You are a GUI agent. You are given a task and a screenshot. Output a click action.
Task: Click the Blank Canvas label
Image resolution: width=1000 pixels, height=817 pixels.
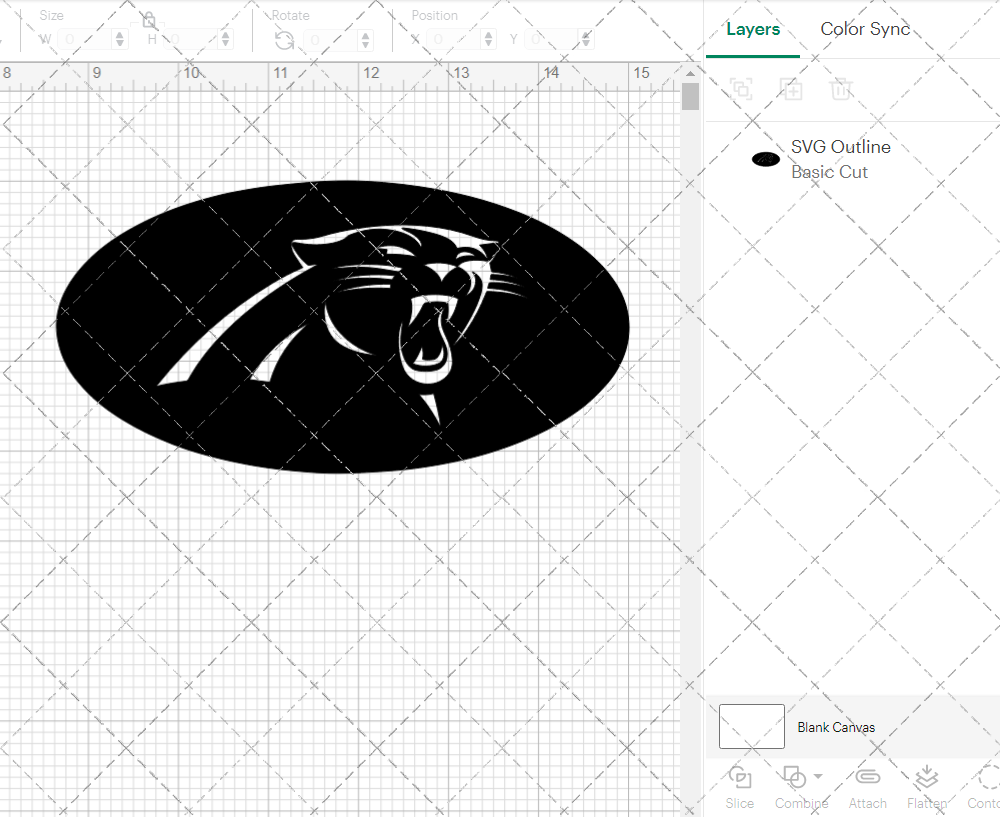[x=835, y=727]
